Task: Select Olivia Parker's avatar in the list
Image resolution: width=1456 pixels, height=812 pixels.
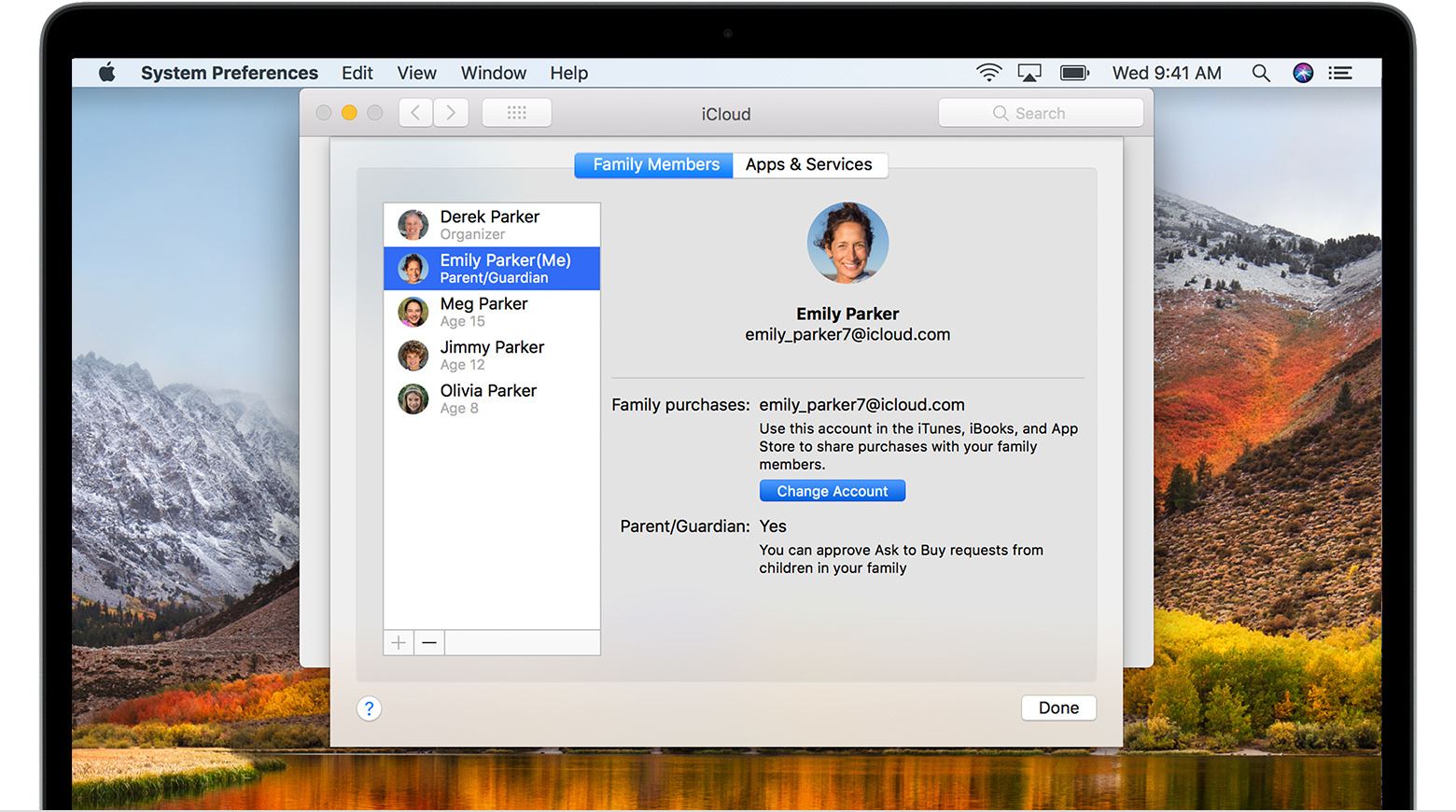Action: [x=413, y=399]
